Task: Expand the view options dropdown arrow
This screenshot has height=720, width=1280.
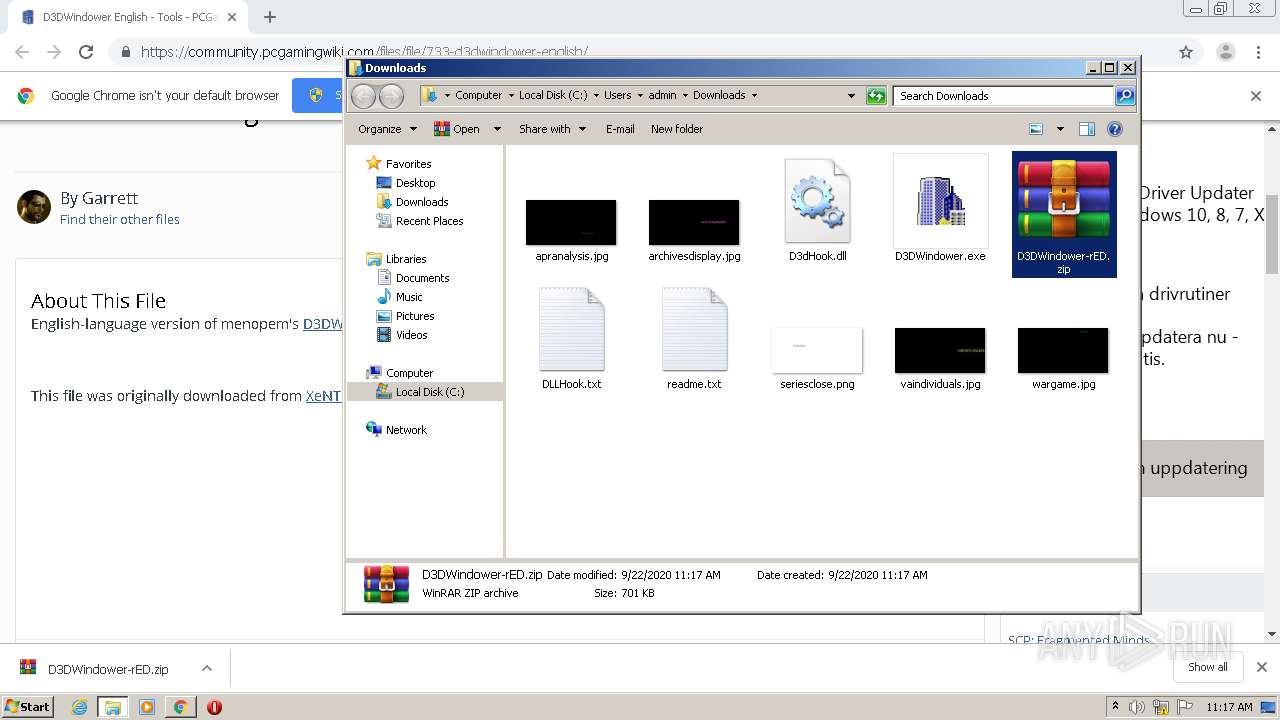Action: click(x=1060, y=129)
